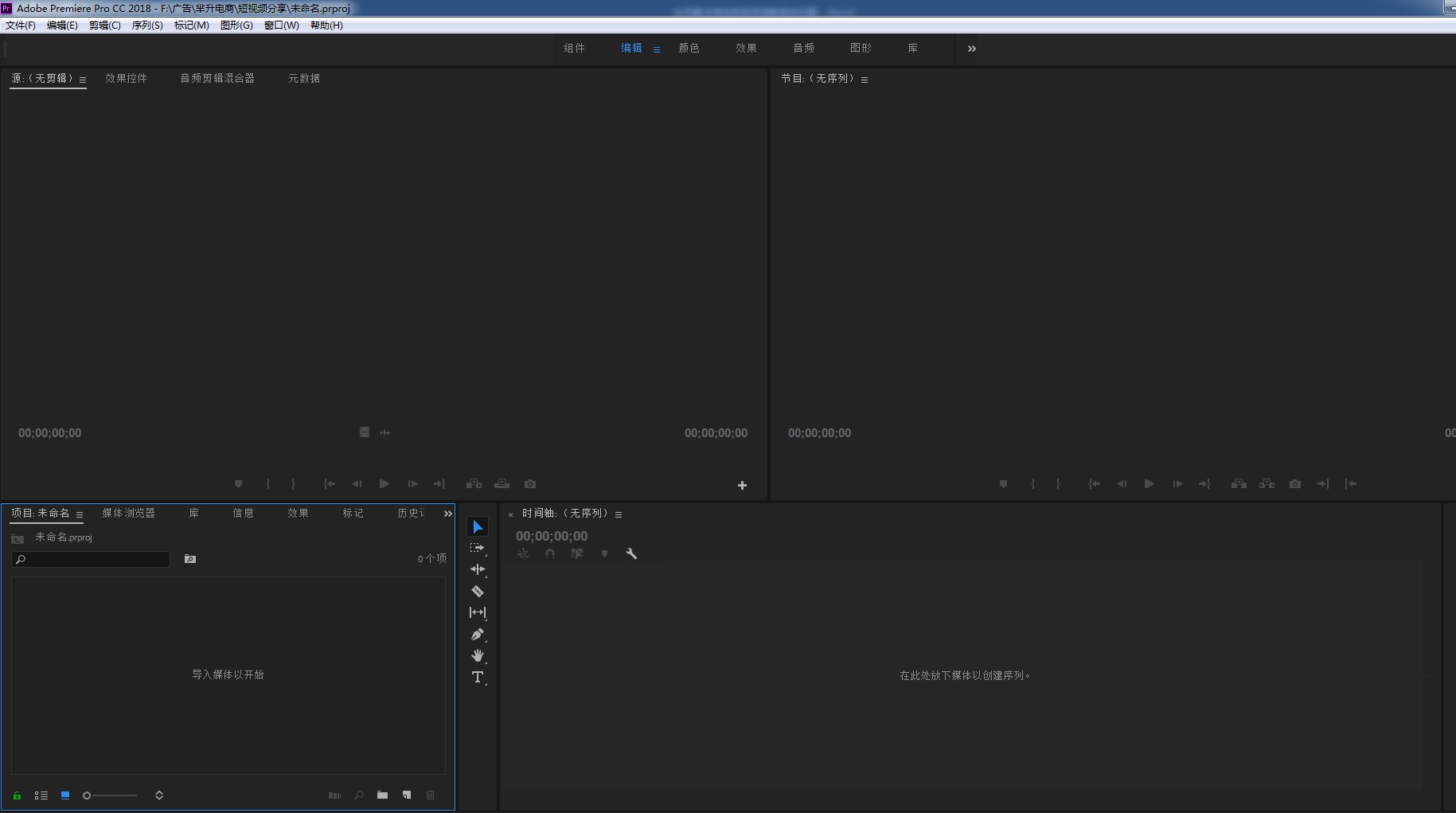Click the Lift button in Program monitor

coord(1239,484)
